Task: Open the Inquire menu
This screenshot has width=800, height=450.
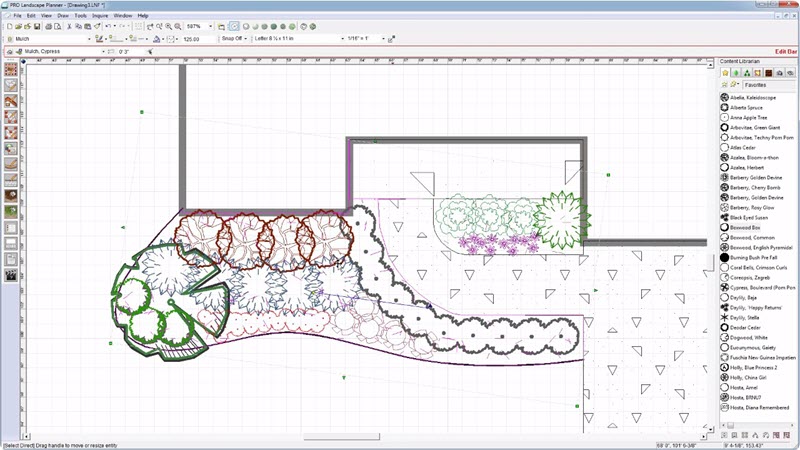Action: click(100, 15)
